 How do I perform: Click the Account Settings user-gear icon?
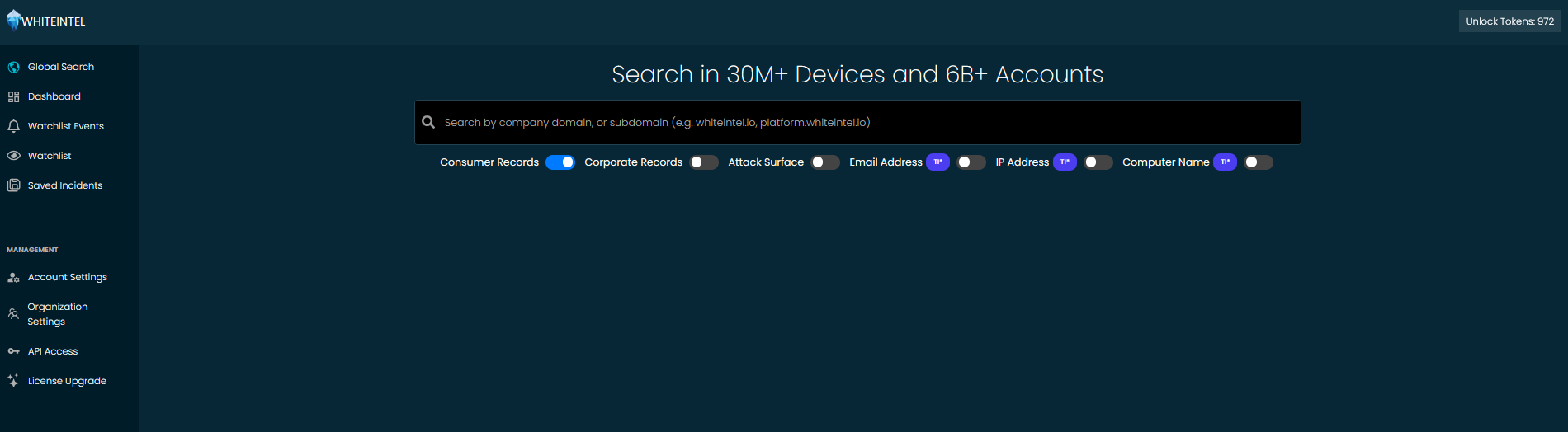click(13, 278)
